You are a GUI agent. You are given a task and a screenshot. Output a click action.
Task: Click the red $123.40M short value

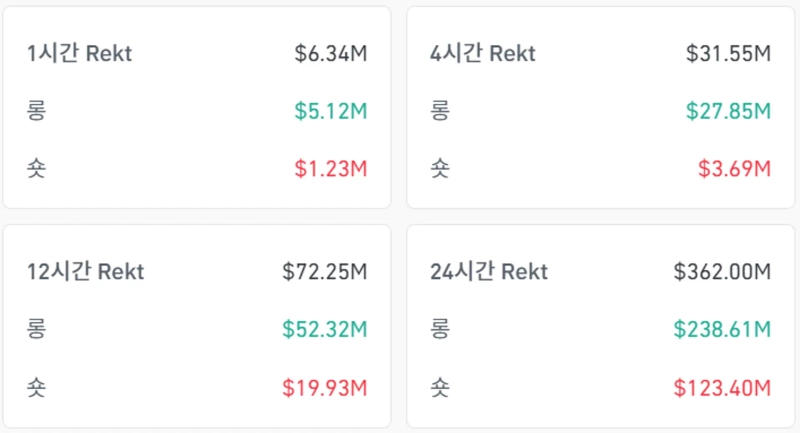click(722, 387)
